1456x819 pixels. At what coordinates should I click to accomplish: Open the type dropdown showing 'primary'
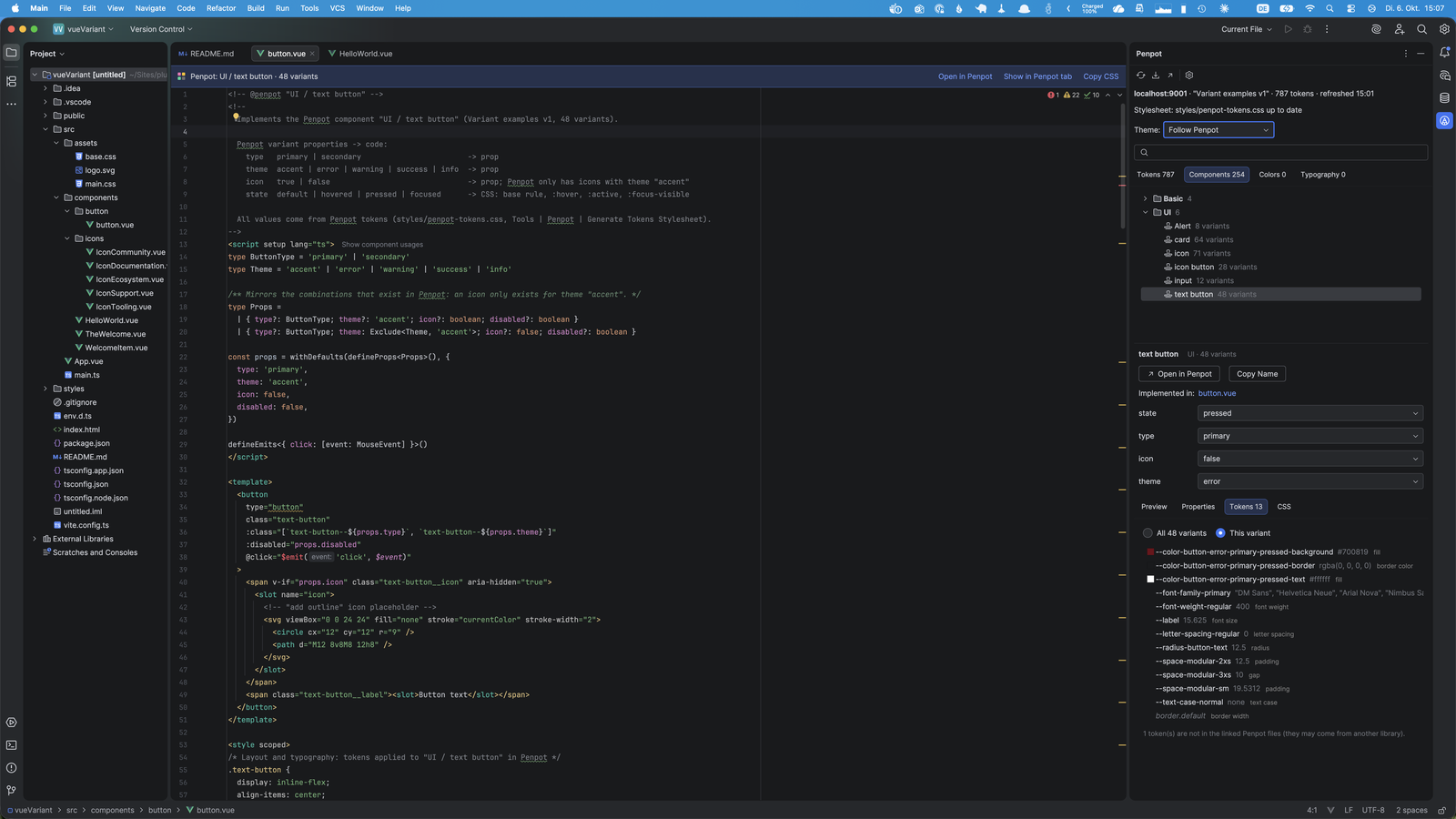click(1309, 436)
